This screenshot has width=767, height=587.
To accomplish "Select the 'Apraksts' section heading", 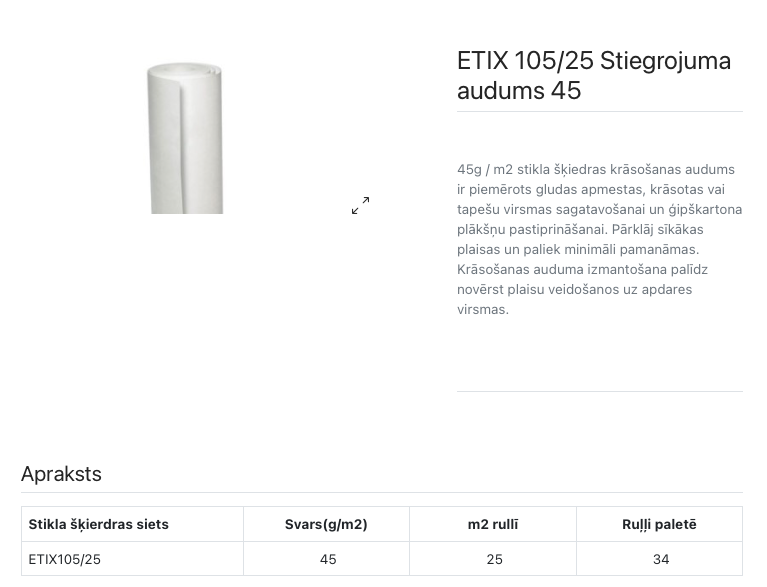I will point(62,474).
